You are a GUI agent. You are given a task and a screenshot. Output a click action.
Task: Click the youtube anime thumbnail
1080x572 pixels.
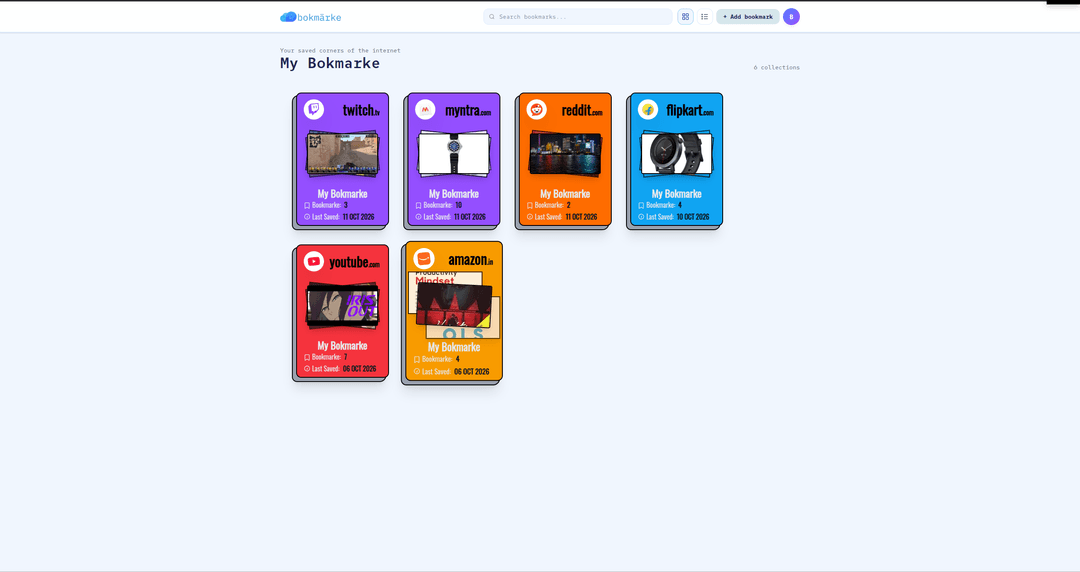pos(342,306)
